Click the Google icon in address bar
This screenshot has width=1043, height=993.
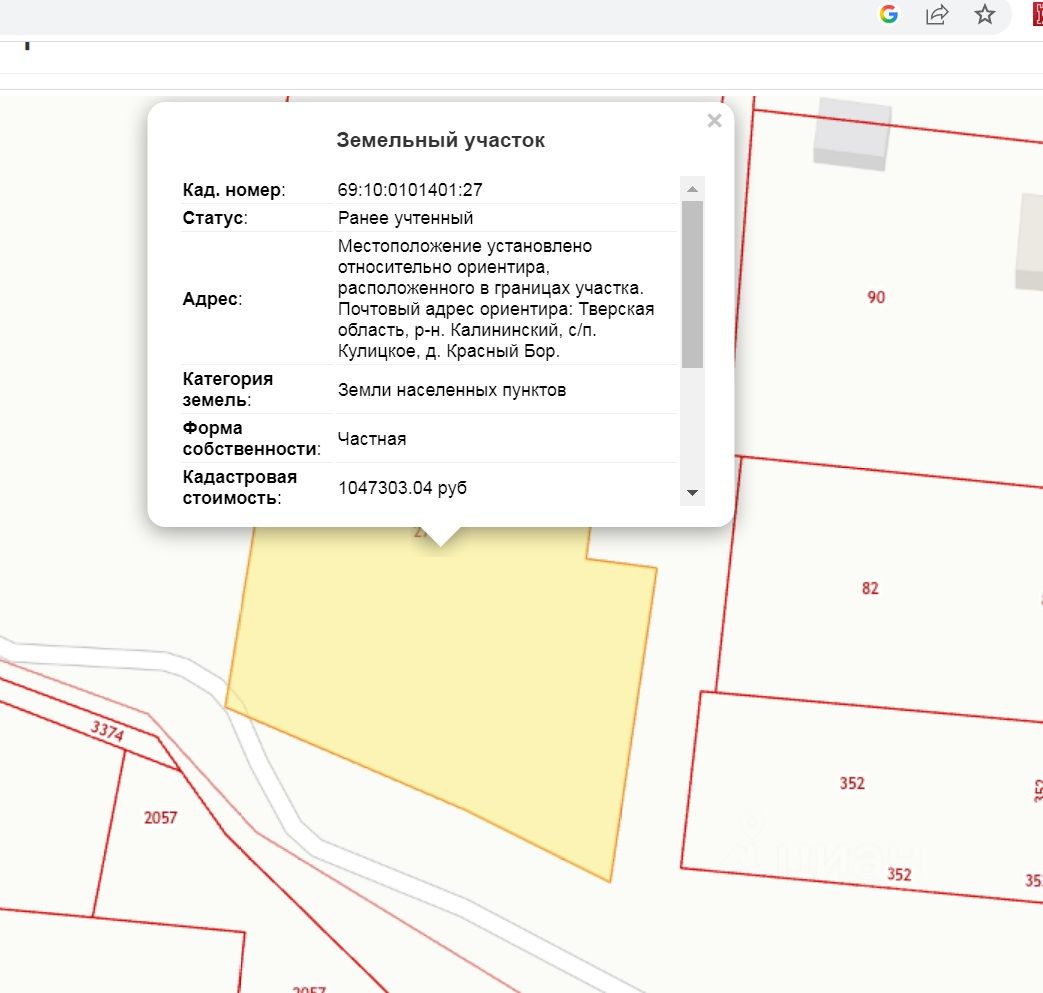[889, 14]
